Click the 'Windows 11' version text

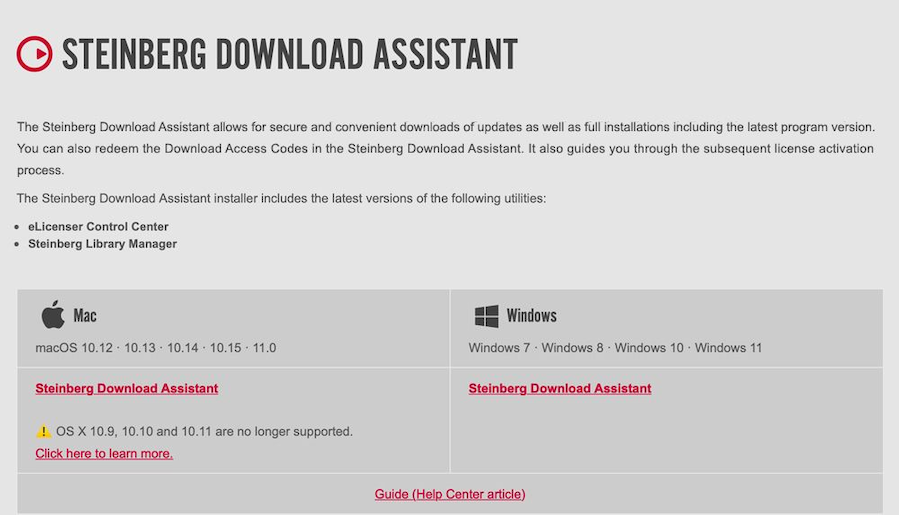[x=728, y=348]
